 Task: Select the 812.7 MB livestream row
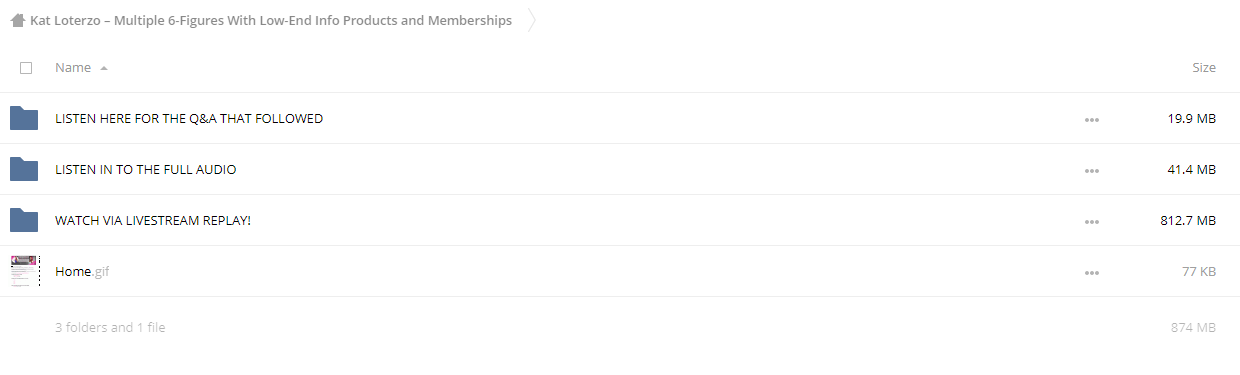[x=620, y=220]
